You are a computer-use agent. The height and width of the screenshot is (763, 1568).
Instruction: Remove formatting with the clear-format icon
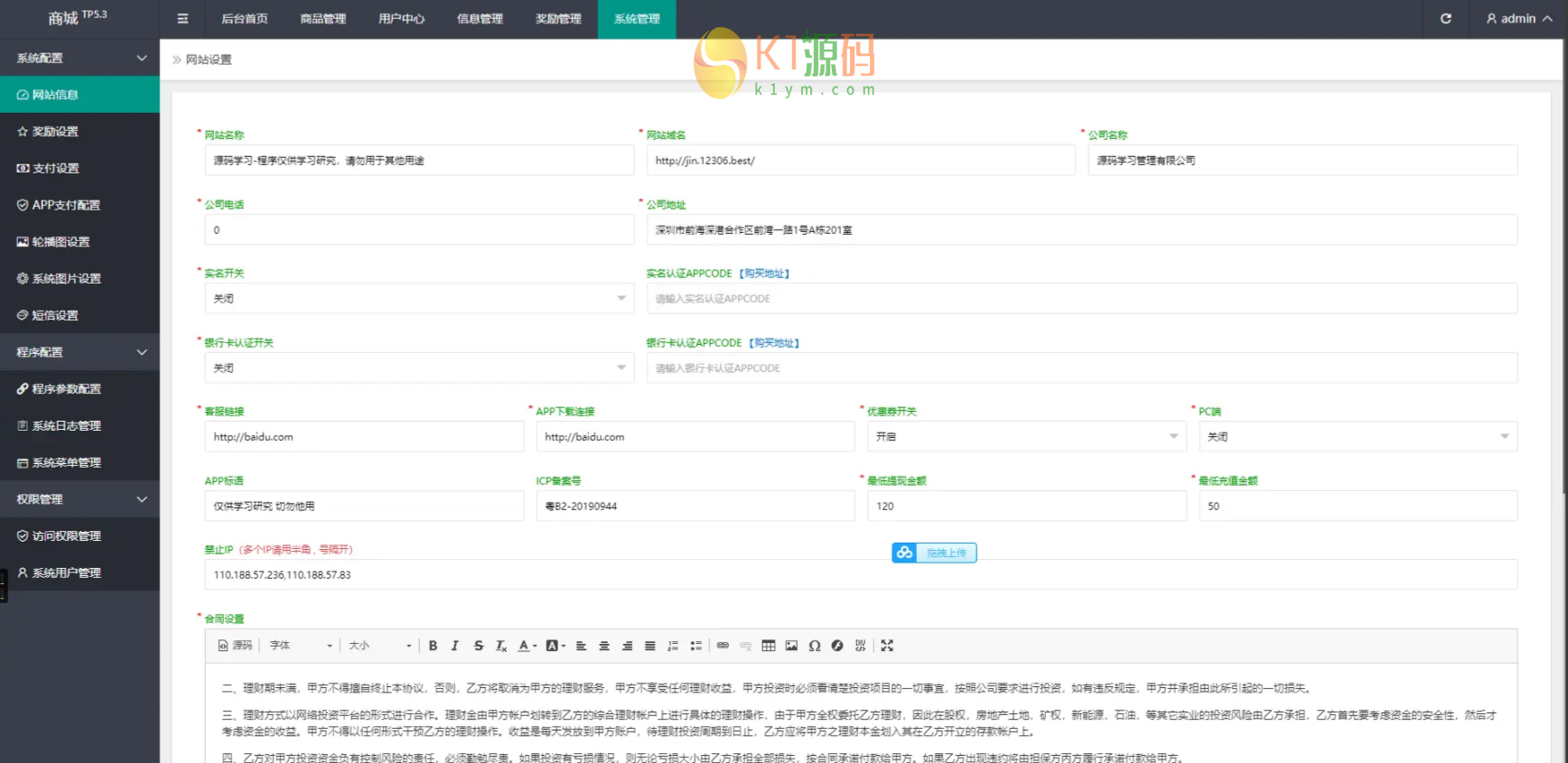(501, 646)
